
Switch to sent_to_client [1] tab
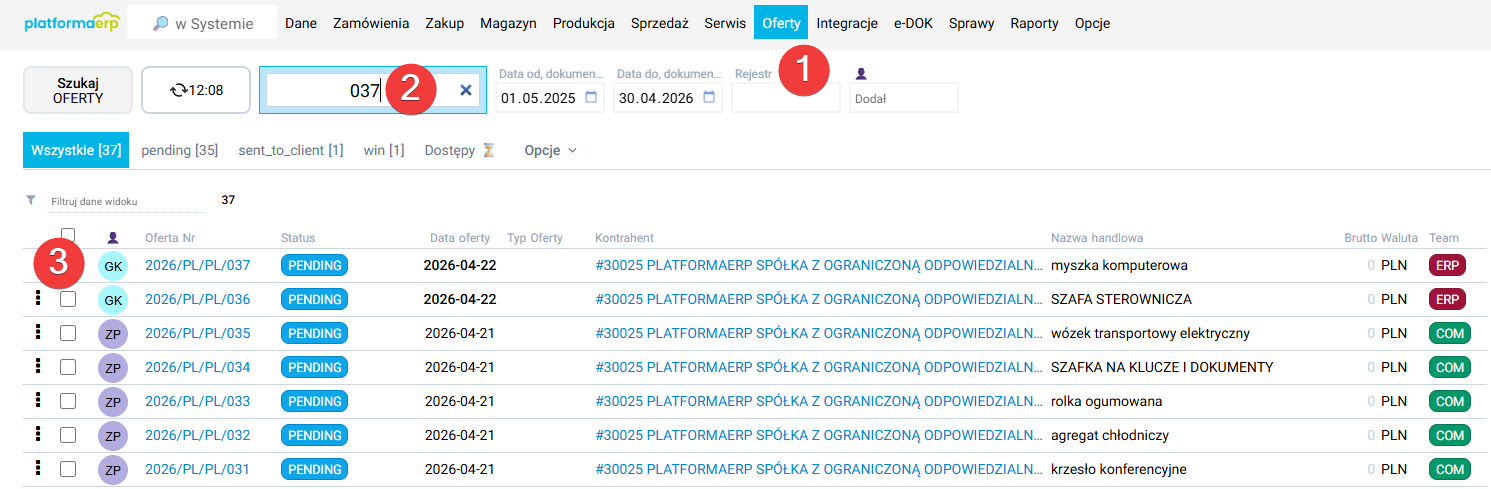pyautogui.click(x=291, y=150)
